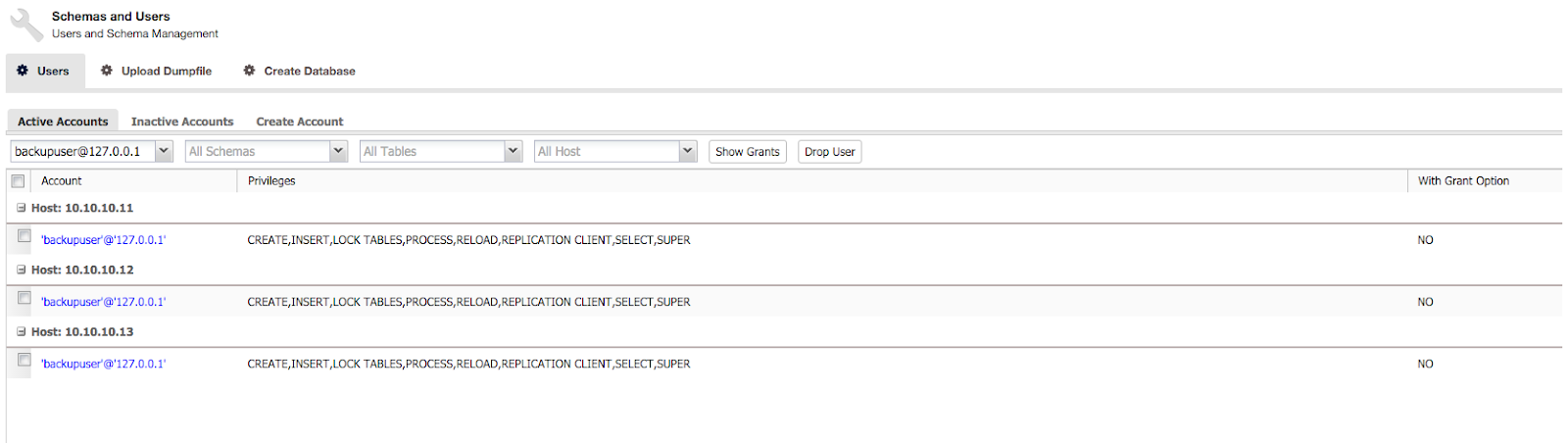Click the Users and Schema Management subtitle

[x=135, y=33]
